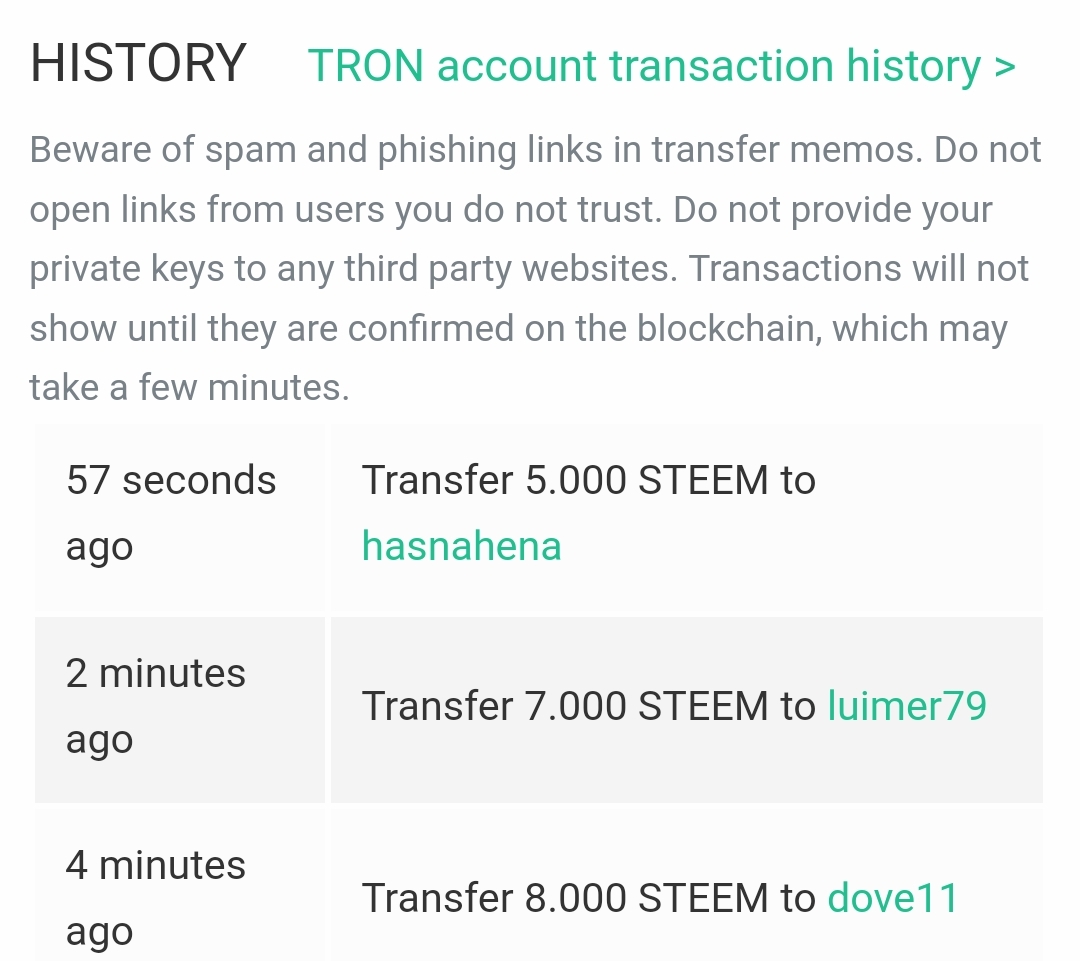Open the hasnahena user profile
1080x961 pixels.
tap(461, 546)
